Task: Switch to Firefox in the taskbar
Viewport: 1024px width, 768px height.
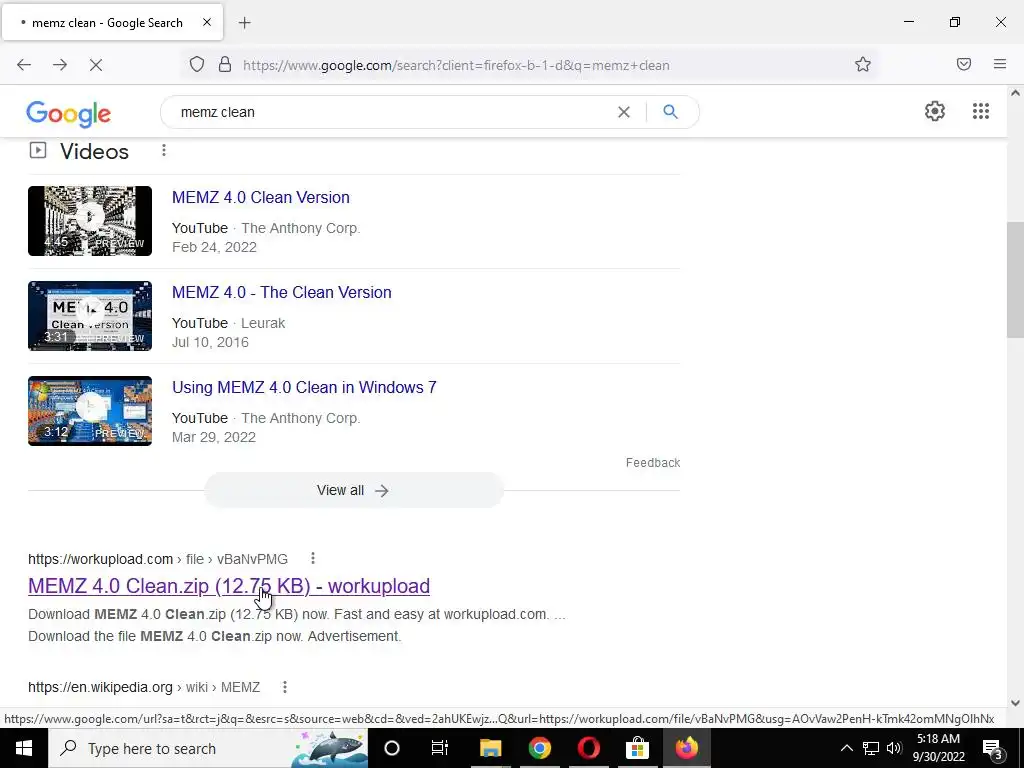Action: pyautogui.click(x=686, y=748)
